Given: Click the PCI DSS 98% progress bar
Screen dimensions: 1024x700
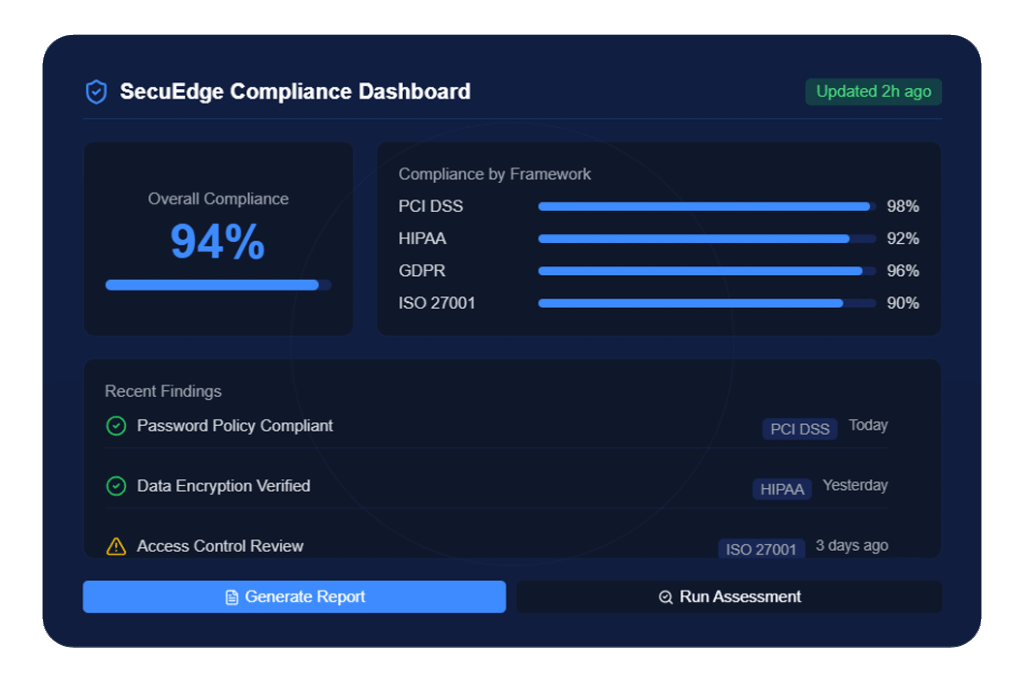Looking at the screenshot, I should tap(706, 207).
